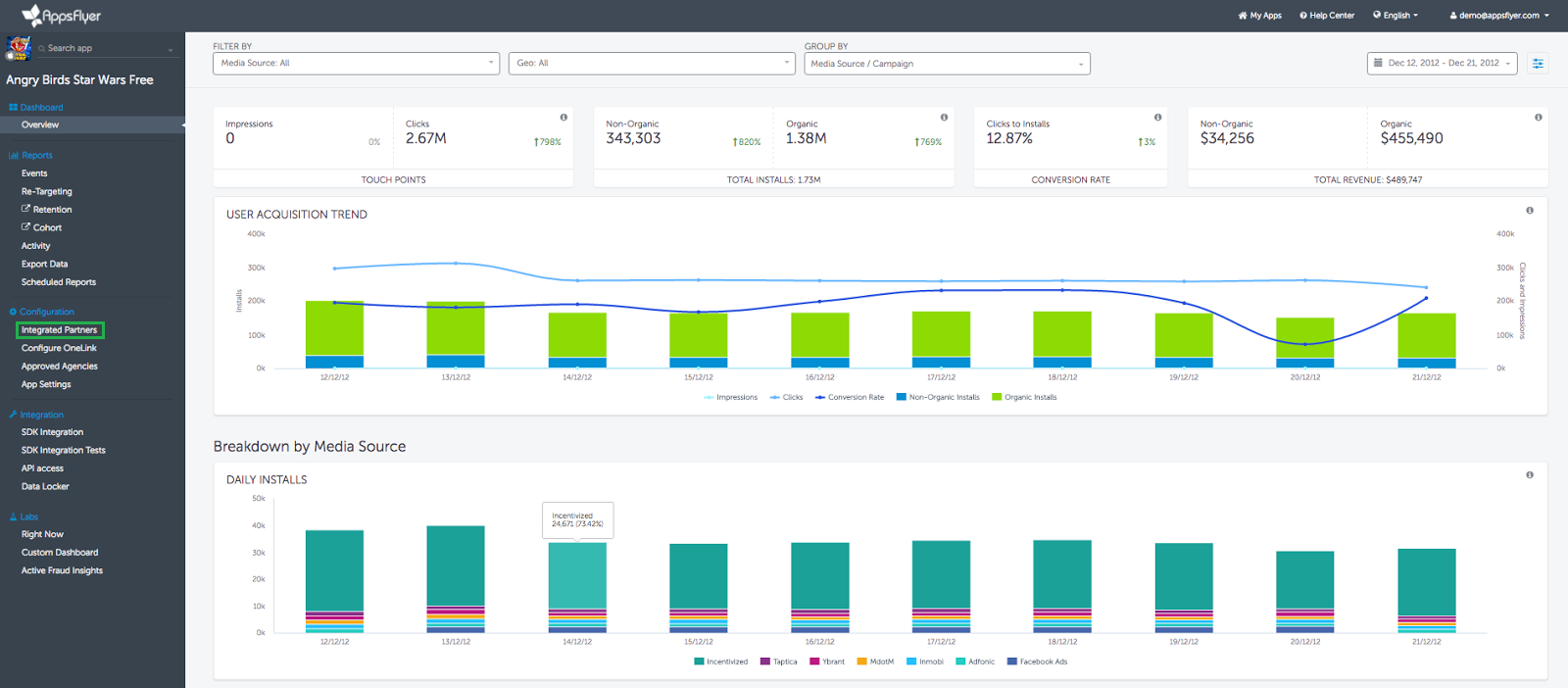This screenshot has height=688, width=1568.
Task: Toggle Taptica series in legend
Action: tap(779, 662)
